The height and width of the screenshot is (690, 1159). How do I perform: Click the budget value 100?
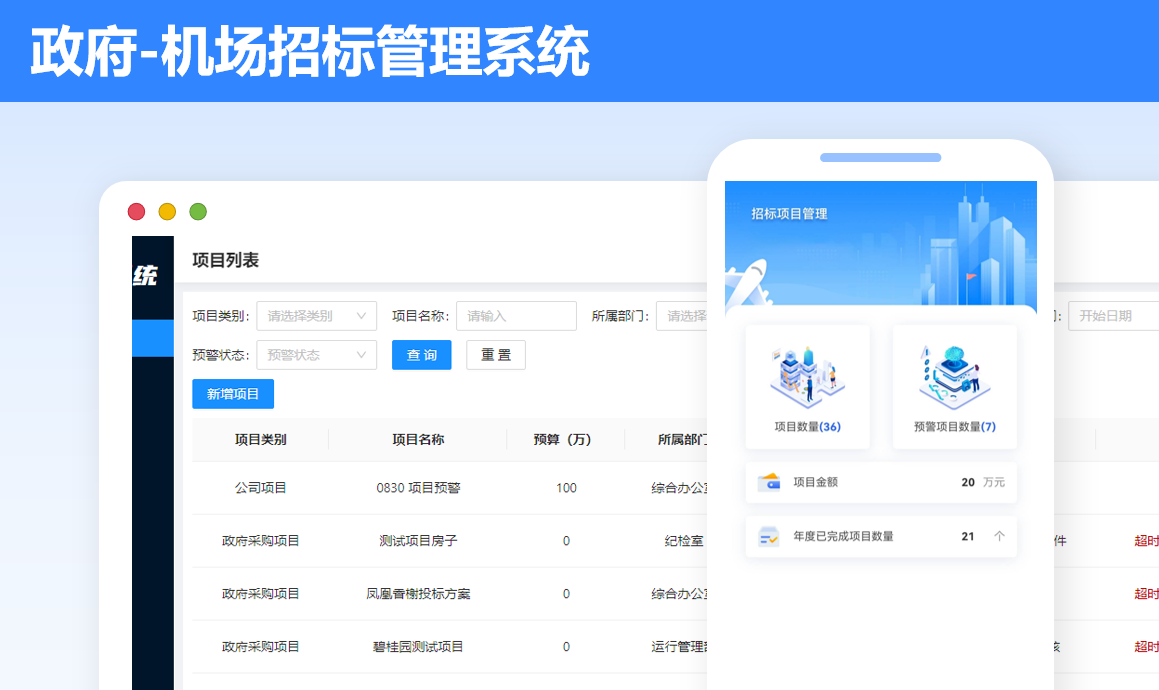(566, 488)
